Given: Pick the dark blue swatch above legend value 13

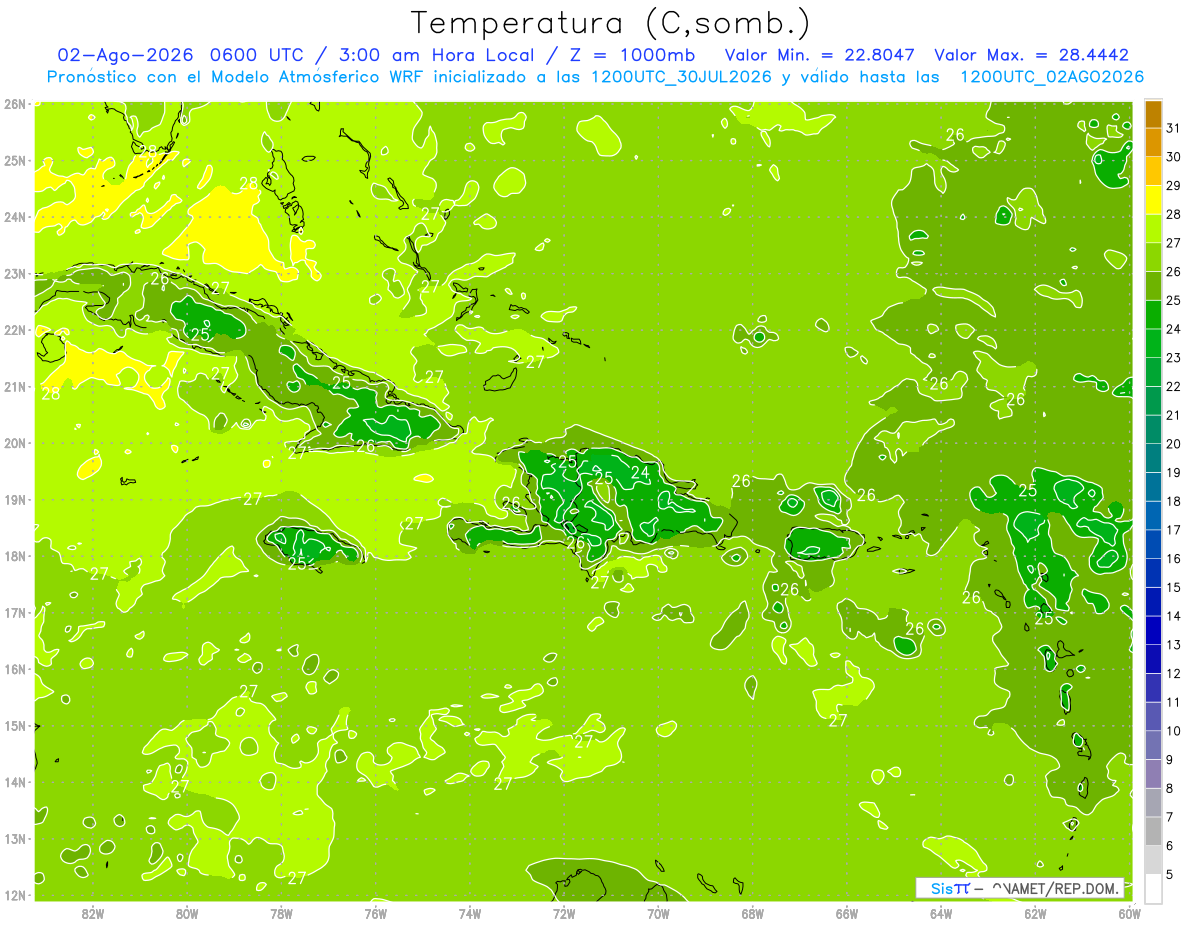Looking at the screenshot, I should (1153, 630).
